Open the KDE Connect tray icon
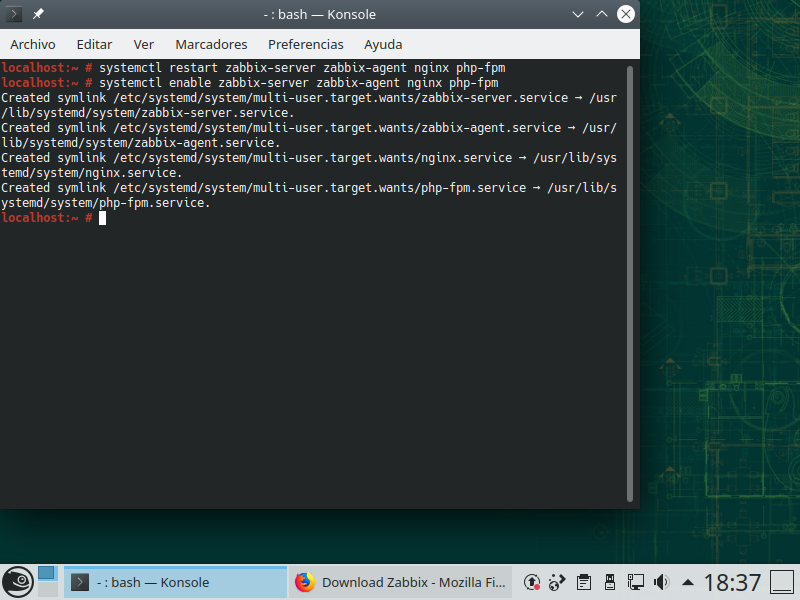This screenshot has height=600, width=800. point(557,582)
